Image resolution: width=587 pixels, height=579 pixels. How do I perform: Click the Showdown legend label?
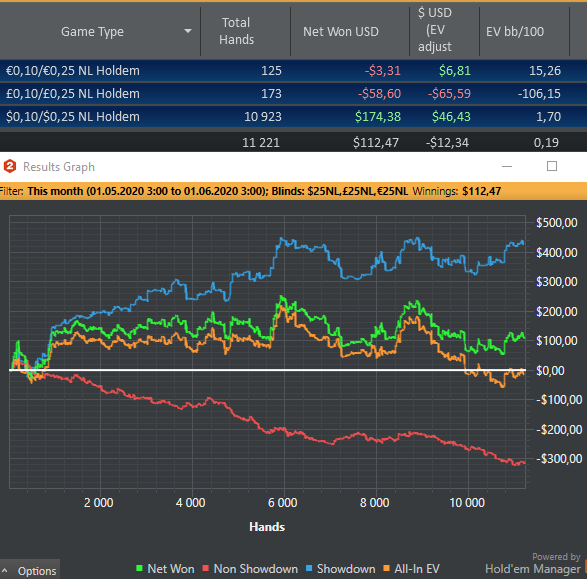click(x=346, y=569)
